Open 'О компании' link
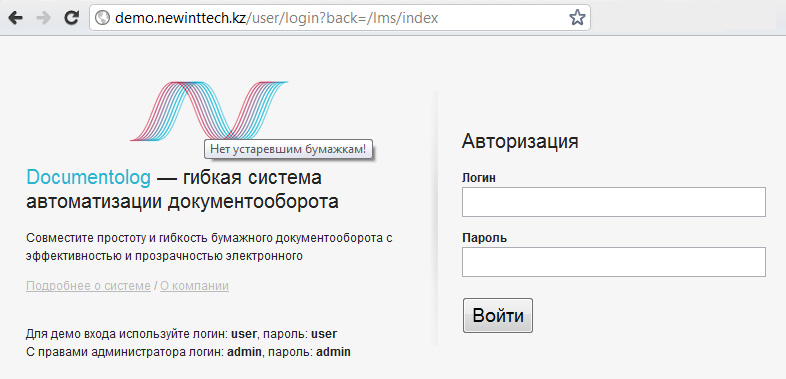The height and width of the screenshot is (379, 786). [x=194, y=286]
